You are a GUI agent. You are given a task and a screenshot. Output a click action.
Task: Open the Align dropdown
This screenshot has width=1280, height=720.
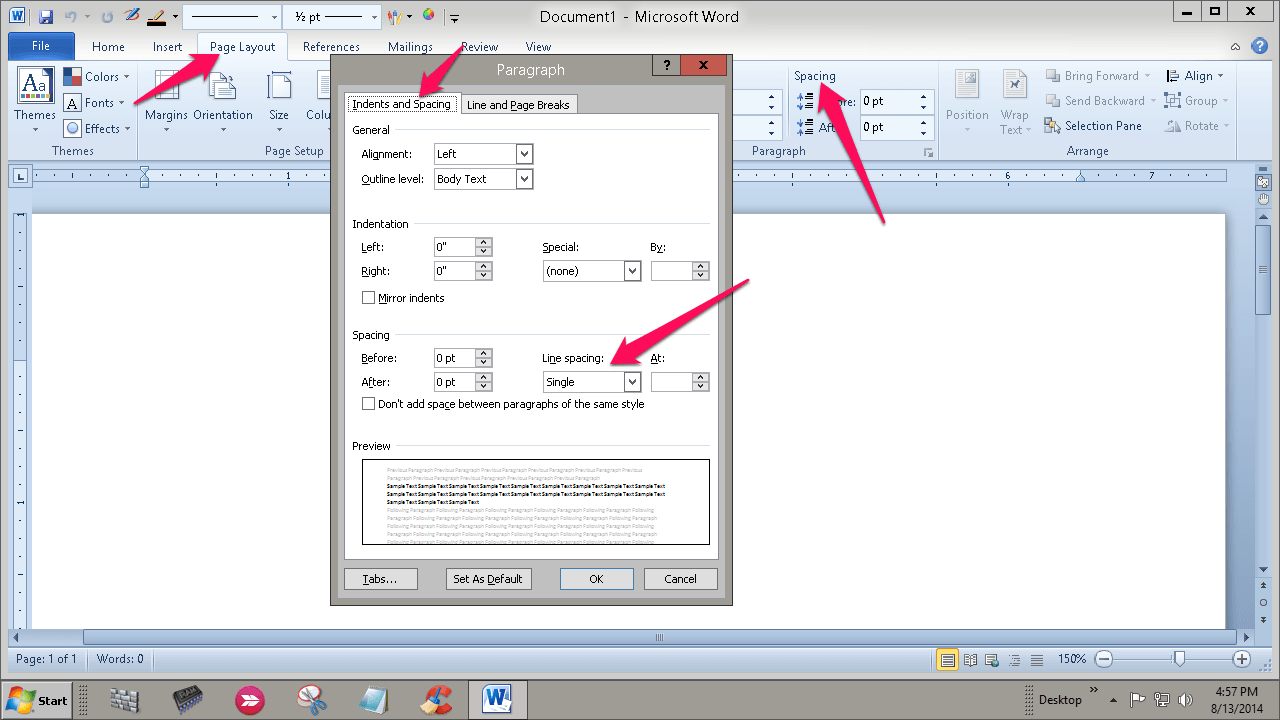(x=1194, y=76)
